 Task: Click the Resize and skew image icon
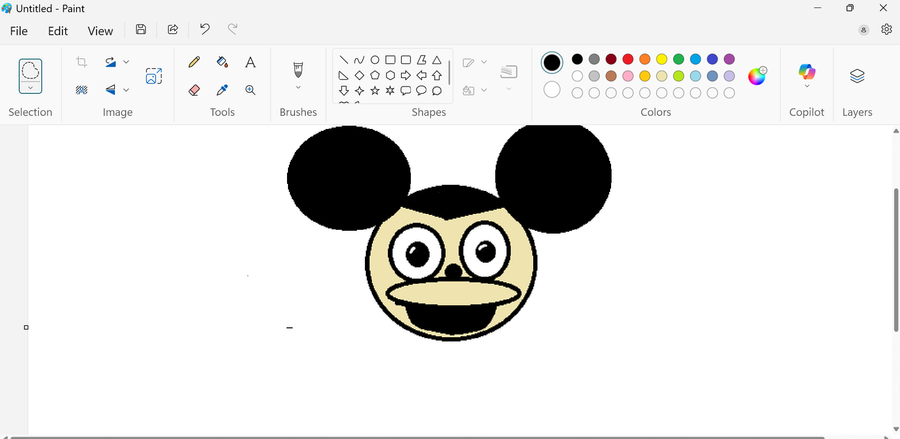coord(154,76)
